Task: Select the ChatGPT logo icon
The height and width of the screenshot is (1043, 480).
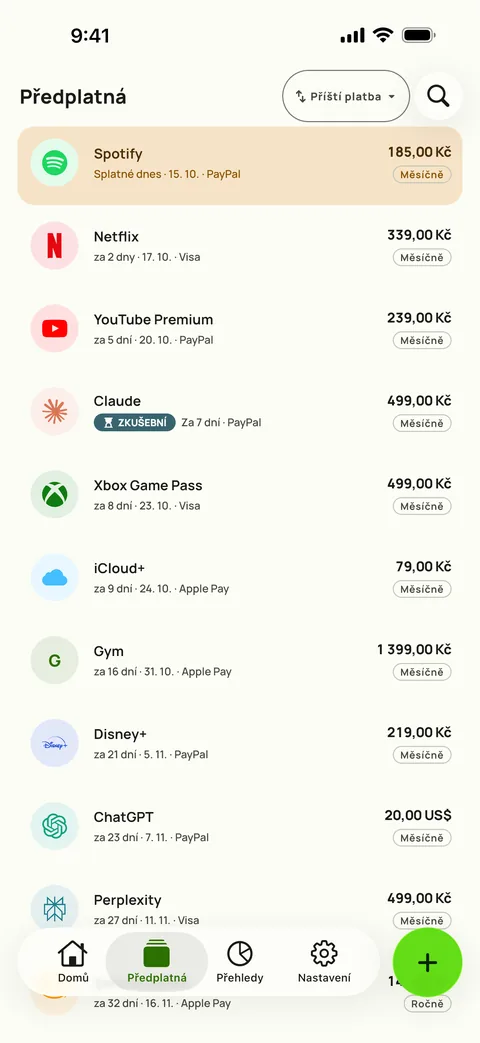Action: [x=55, y=826]
